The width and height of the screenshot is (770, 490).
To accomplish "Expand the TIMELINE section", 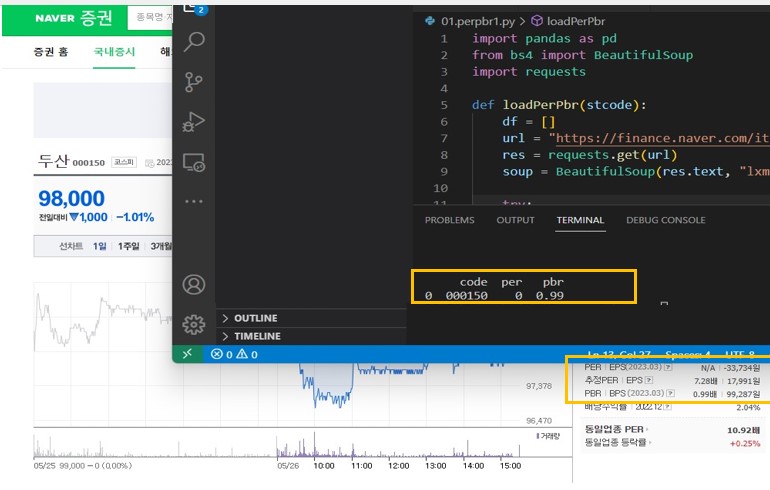I will (x=311, y=336).
